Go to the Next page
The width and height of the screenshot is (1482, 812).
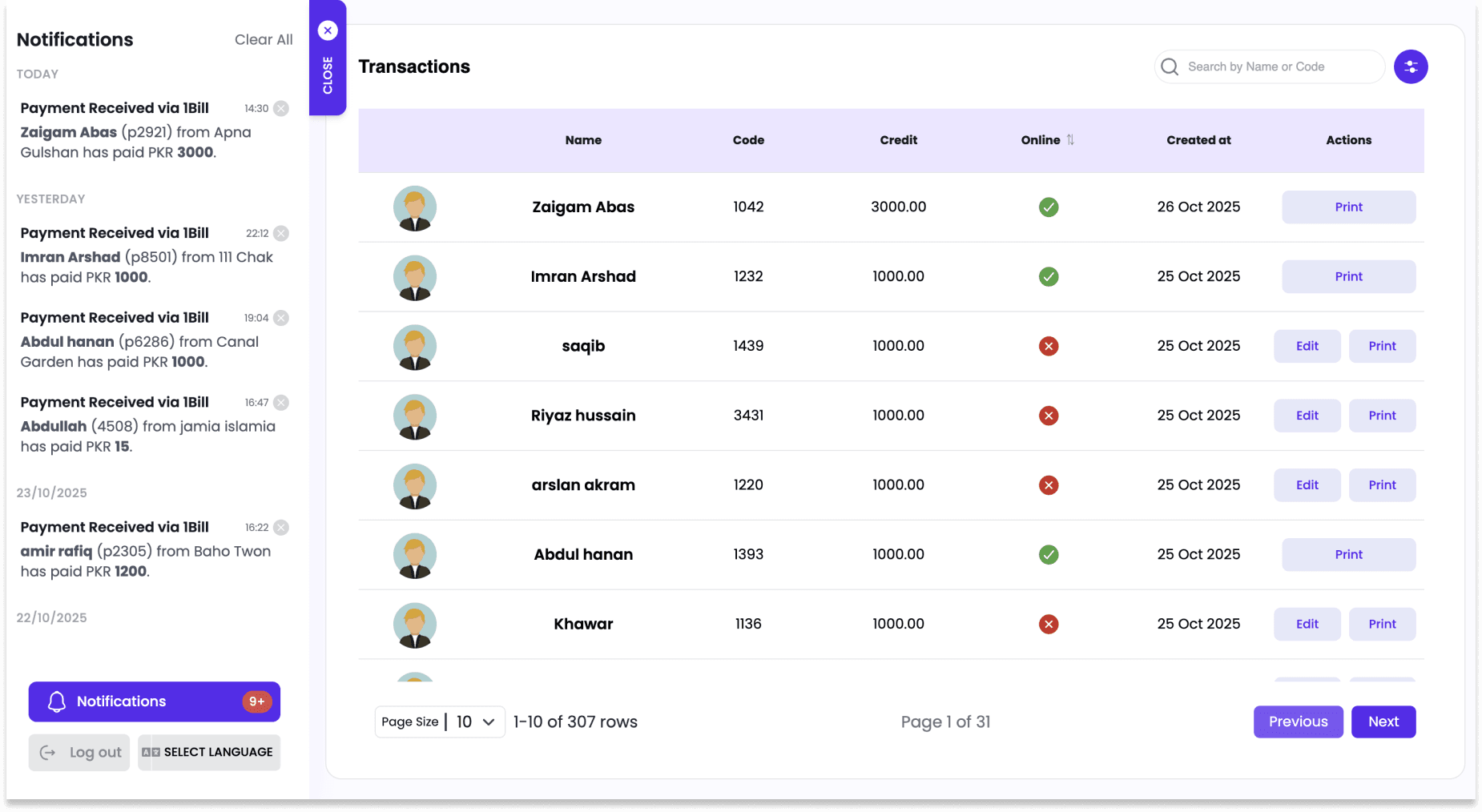1383,722
